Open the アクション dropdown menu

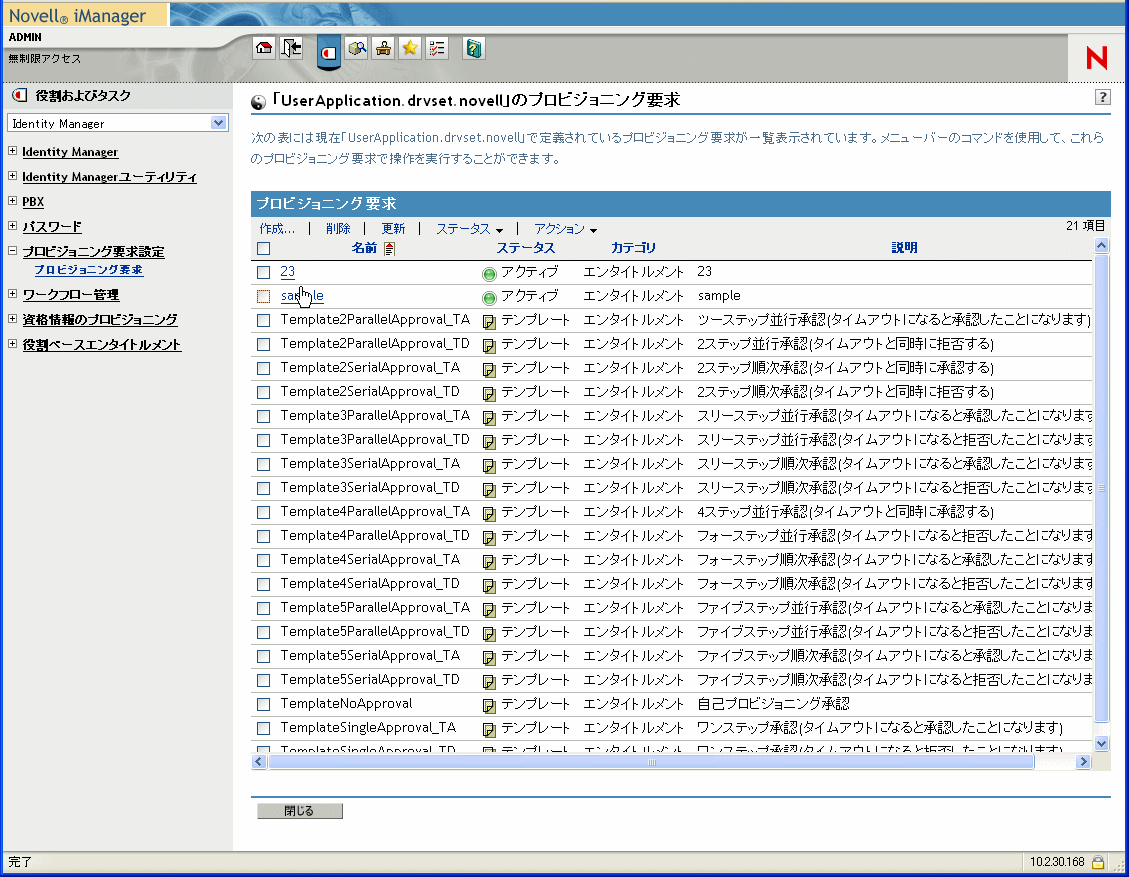click(565, 228)
